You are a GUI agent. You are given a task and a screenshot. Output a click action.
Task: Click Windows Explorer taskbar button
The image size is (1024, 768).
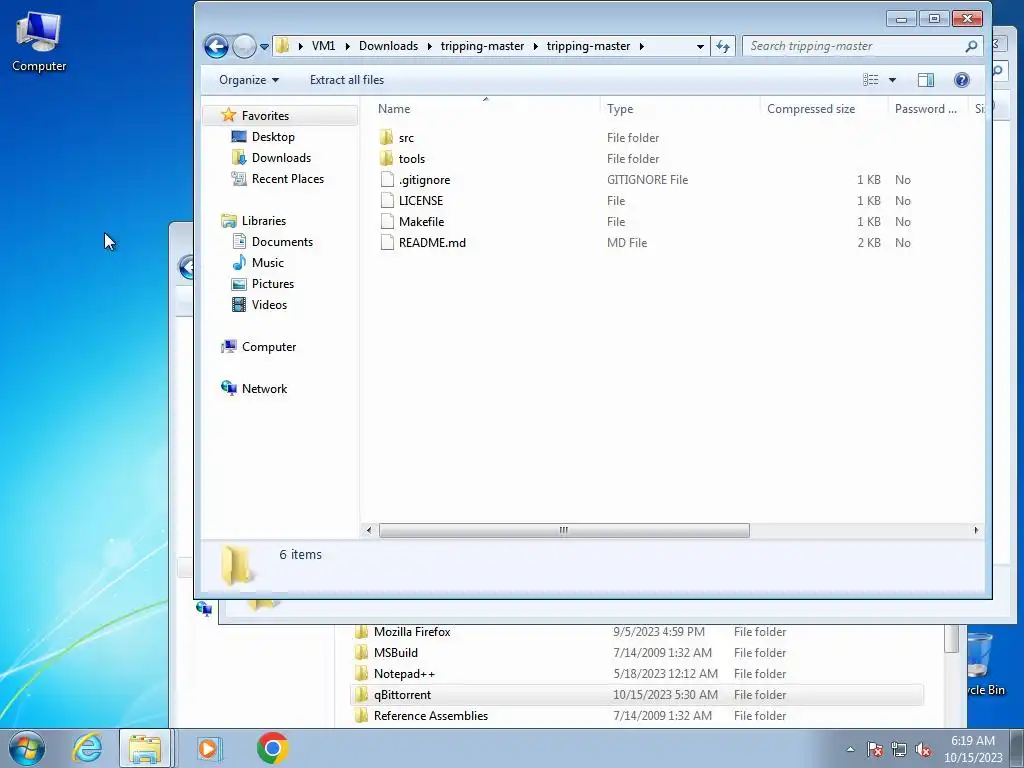[145, 748]
